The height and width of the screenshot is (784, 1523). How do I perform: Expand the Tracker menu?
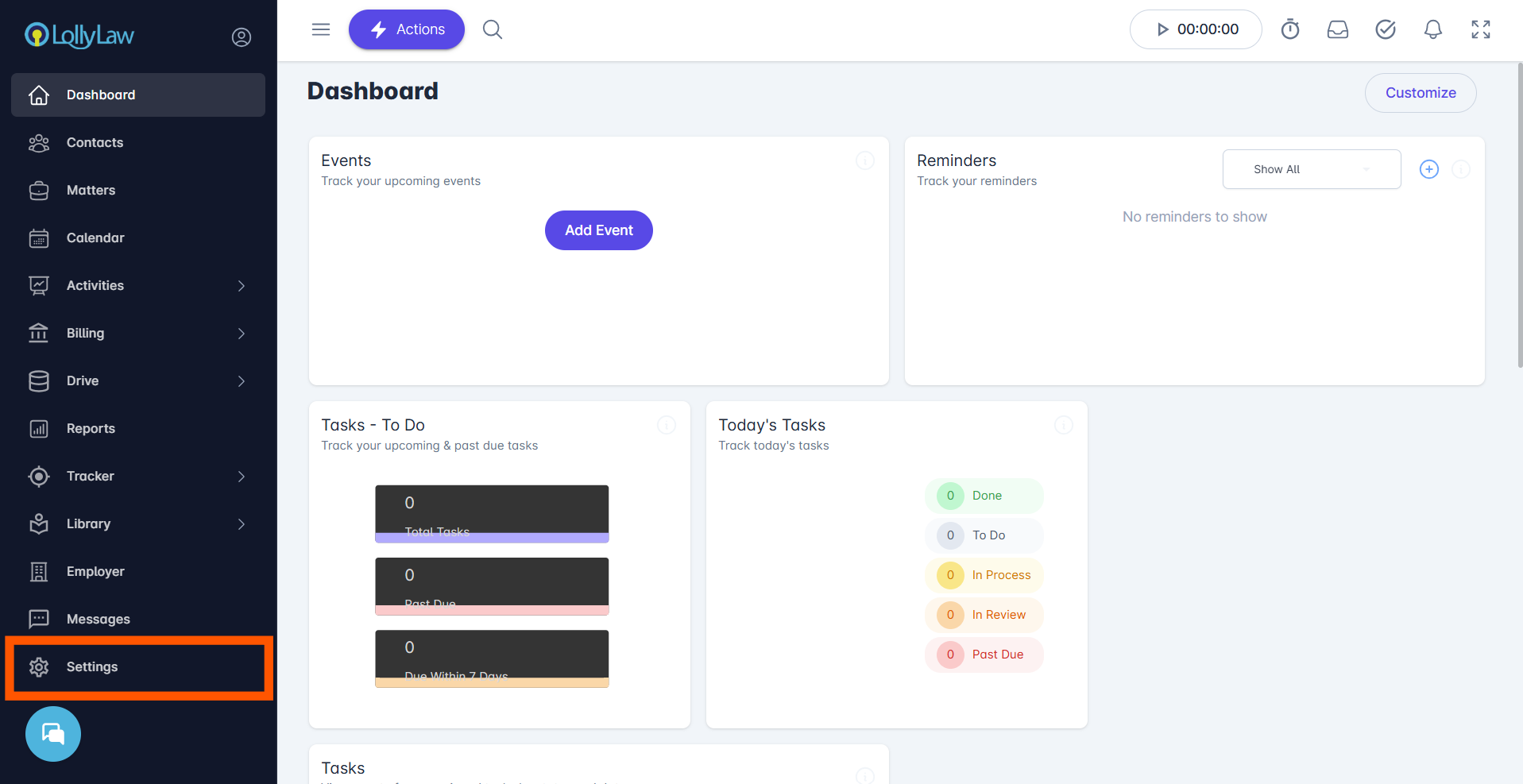pyautogui.click(x=138, y=476)
